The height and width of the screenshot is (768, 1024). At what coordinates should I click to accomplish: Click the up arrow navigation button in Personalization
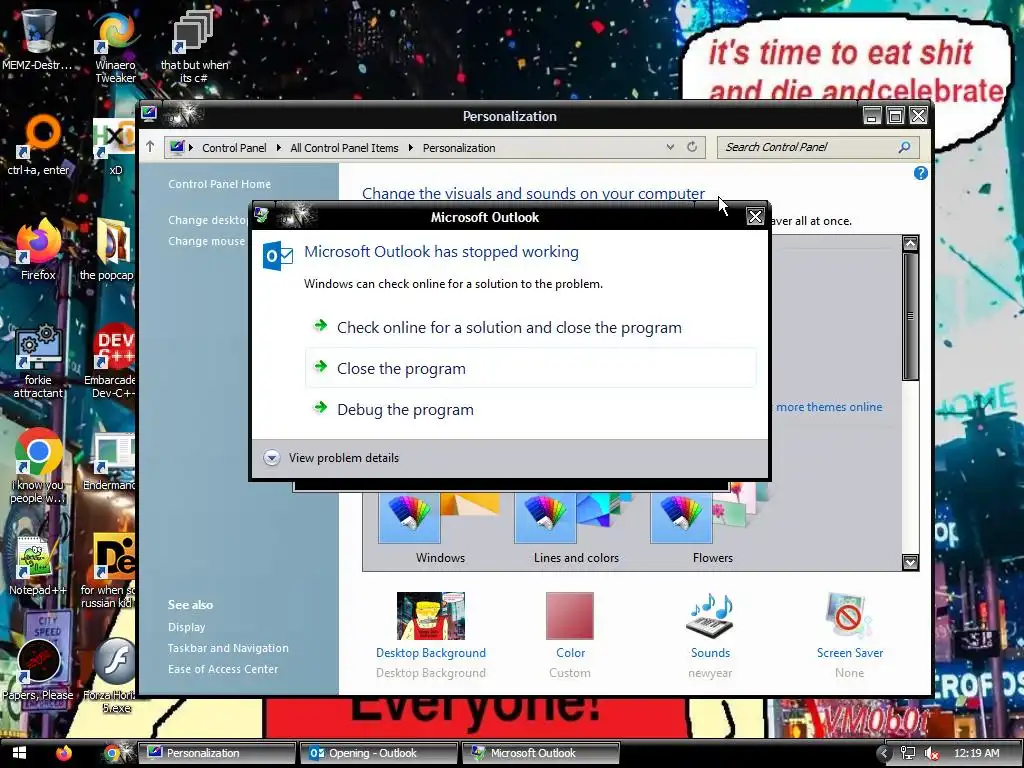[150, 146]
